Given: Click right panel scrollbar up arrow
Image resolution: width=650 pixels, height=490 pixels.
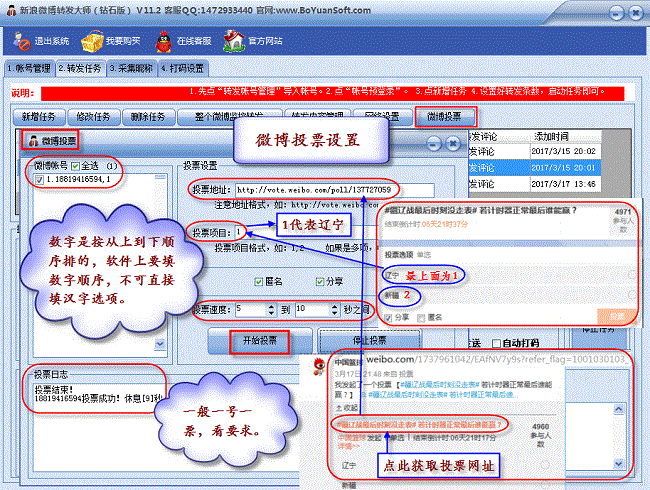Looking at the screenshot, I should [x=618, y=409].
